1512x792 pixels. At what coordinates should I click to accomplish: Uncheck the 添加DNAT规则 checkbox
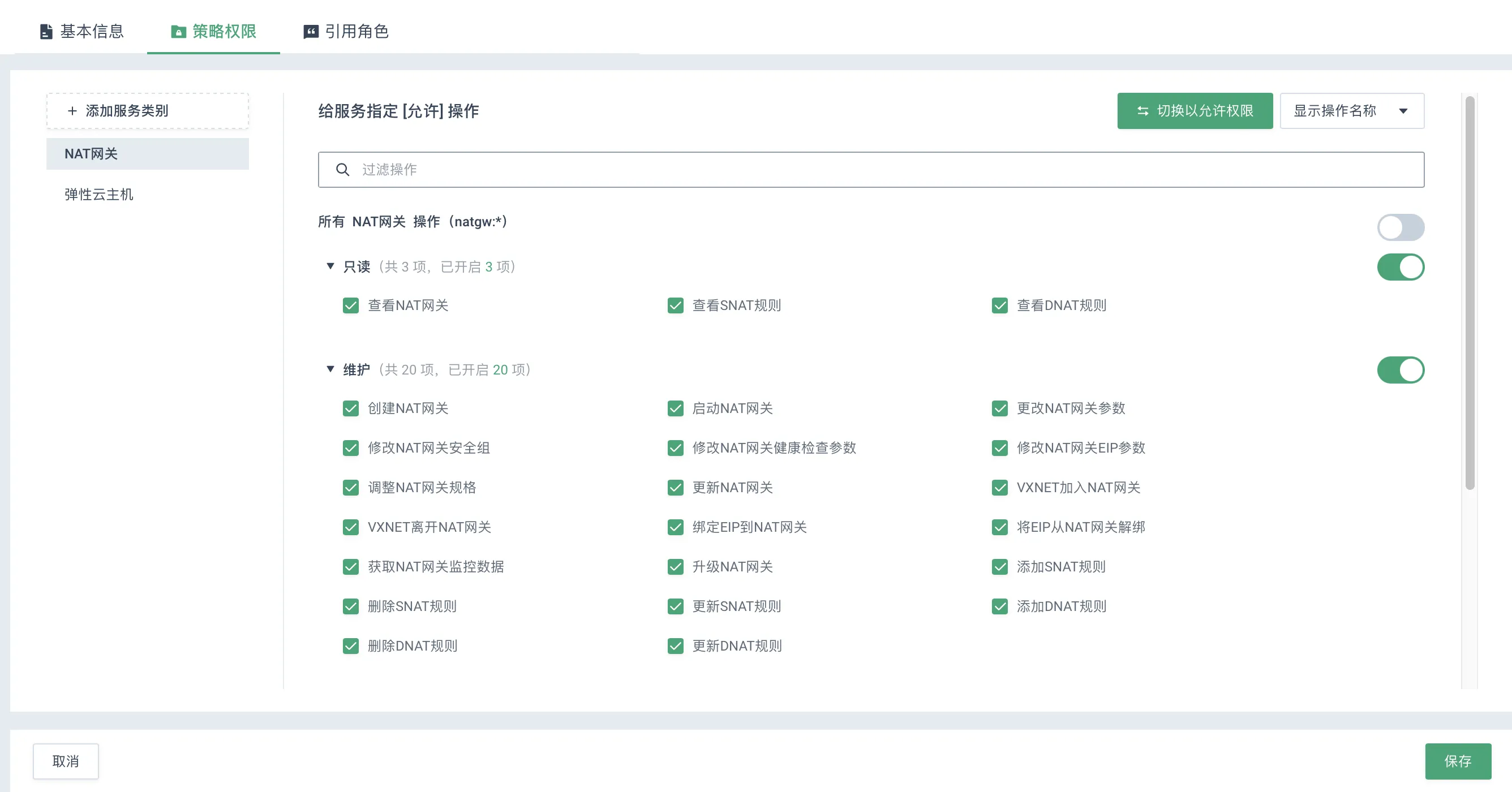[999, 606]
